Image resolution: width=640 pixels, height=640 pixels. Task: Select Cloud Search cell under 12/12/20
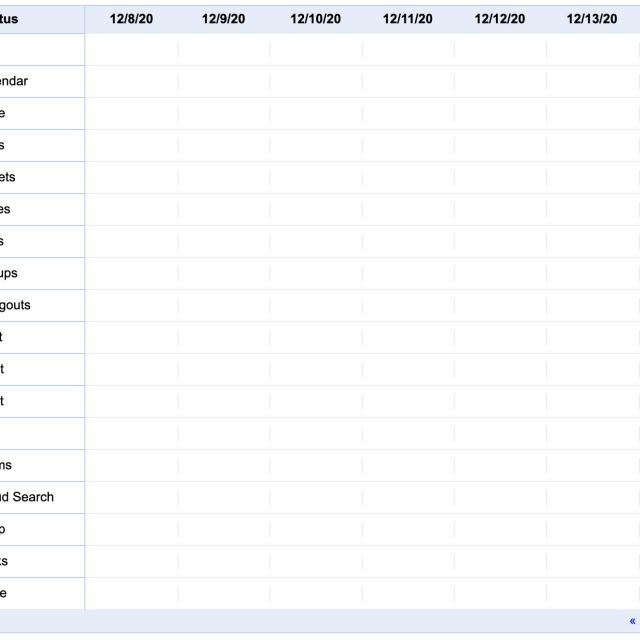499,497
